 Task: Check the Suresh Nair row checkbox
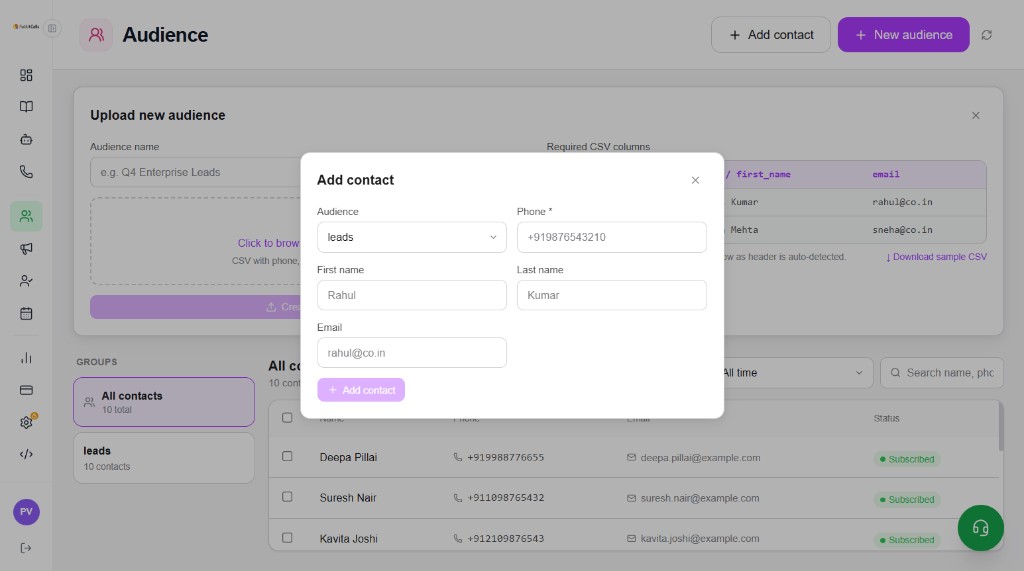coord(287,497)
